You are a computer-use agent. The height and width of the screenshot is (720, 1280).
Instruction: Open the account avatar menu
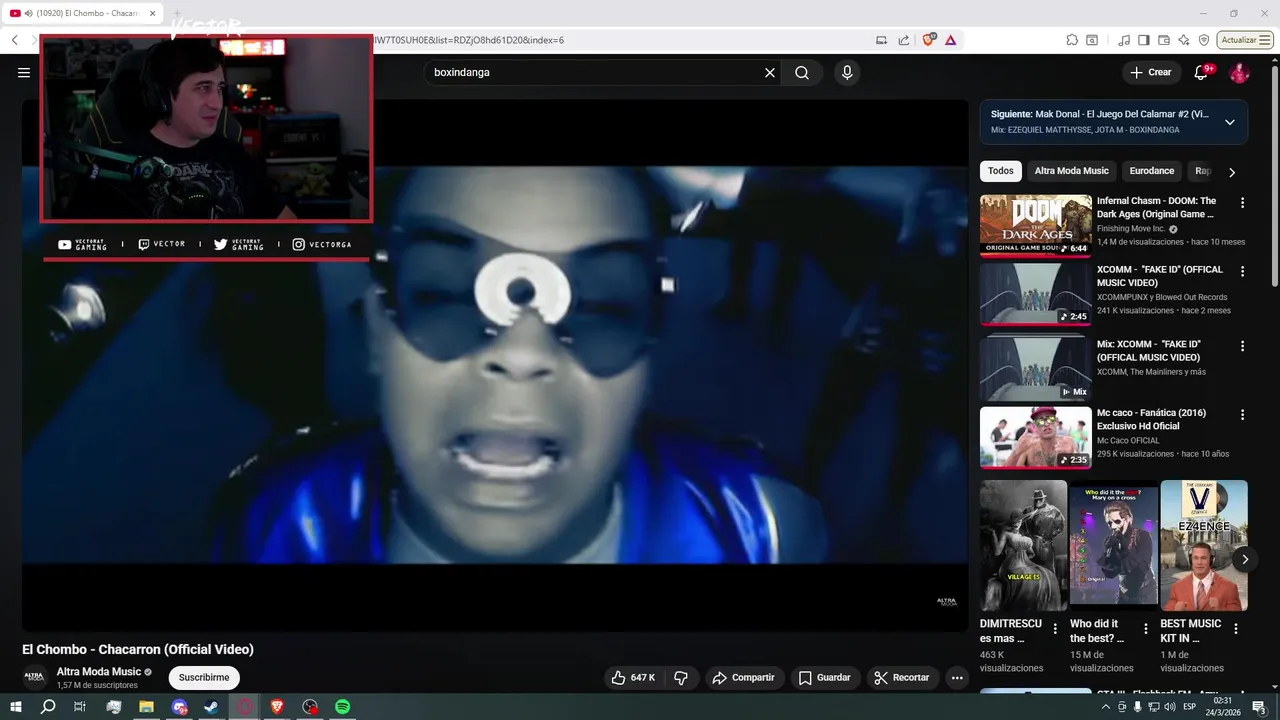point(1239,73)
